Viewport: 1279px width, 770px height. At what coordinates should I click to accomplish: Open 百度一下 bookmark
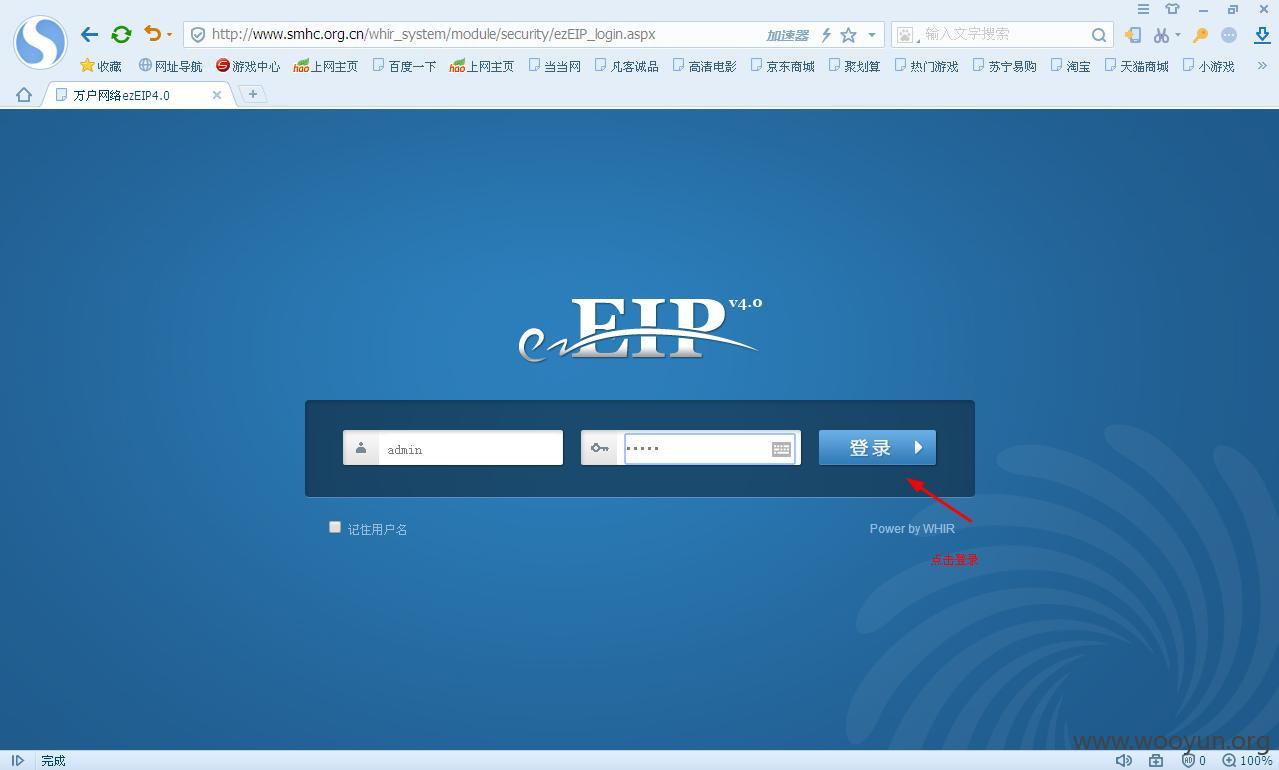(404, 66)
